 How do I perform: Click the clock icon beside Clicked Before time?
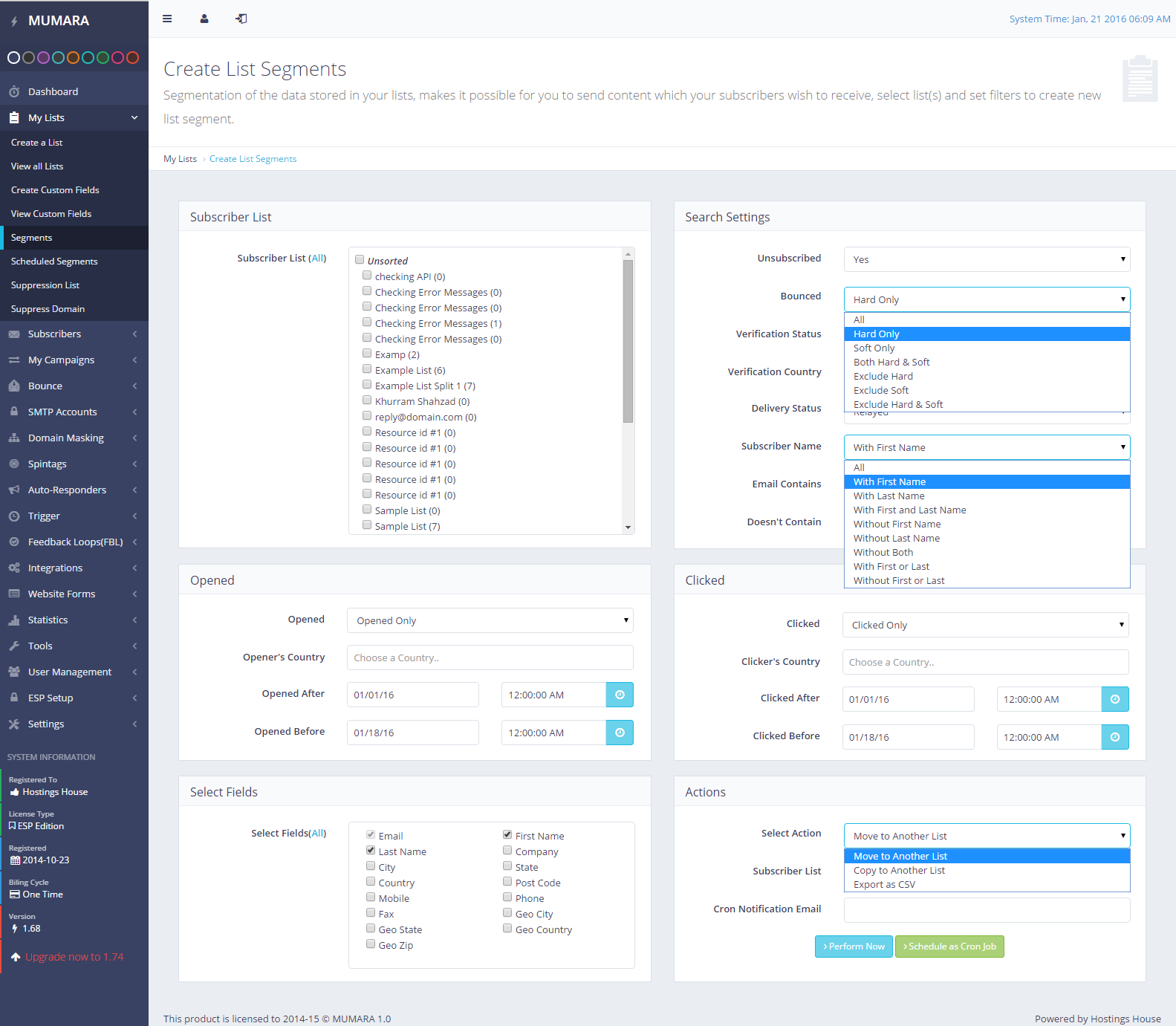tap(1114, 737)
